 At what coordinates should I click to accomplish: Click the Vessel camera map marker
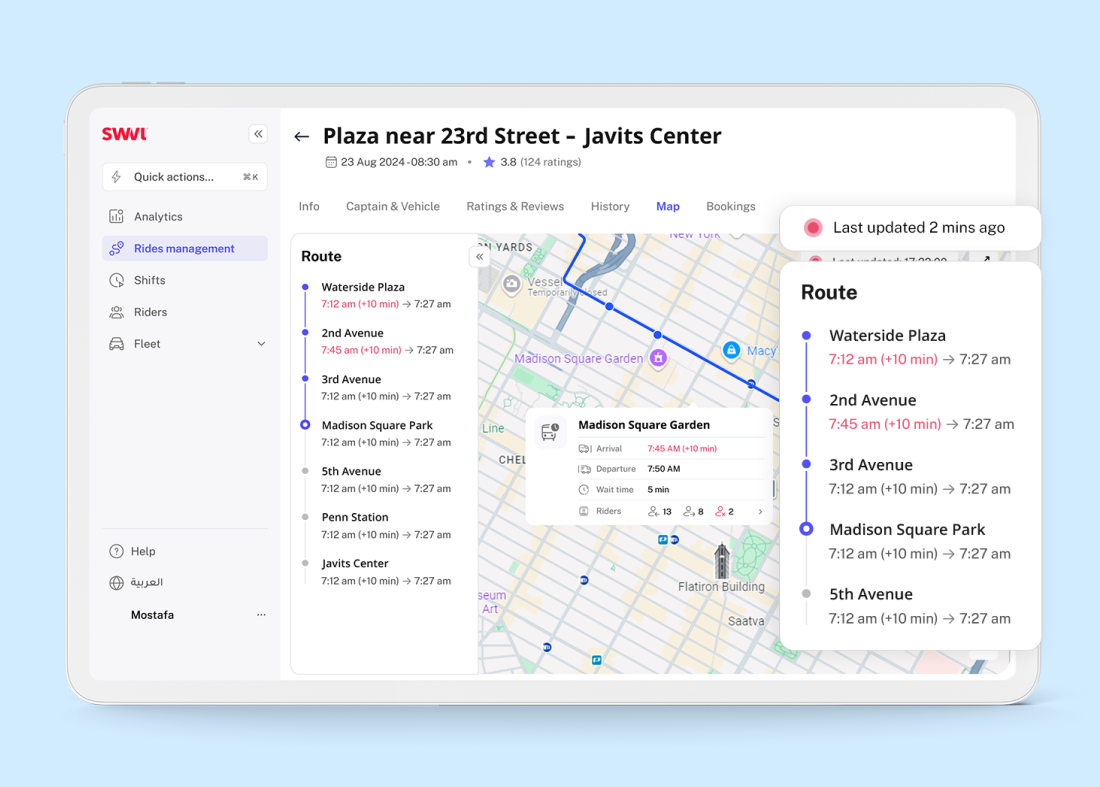[x=512, y=284]
